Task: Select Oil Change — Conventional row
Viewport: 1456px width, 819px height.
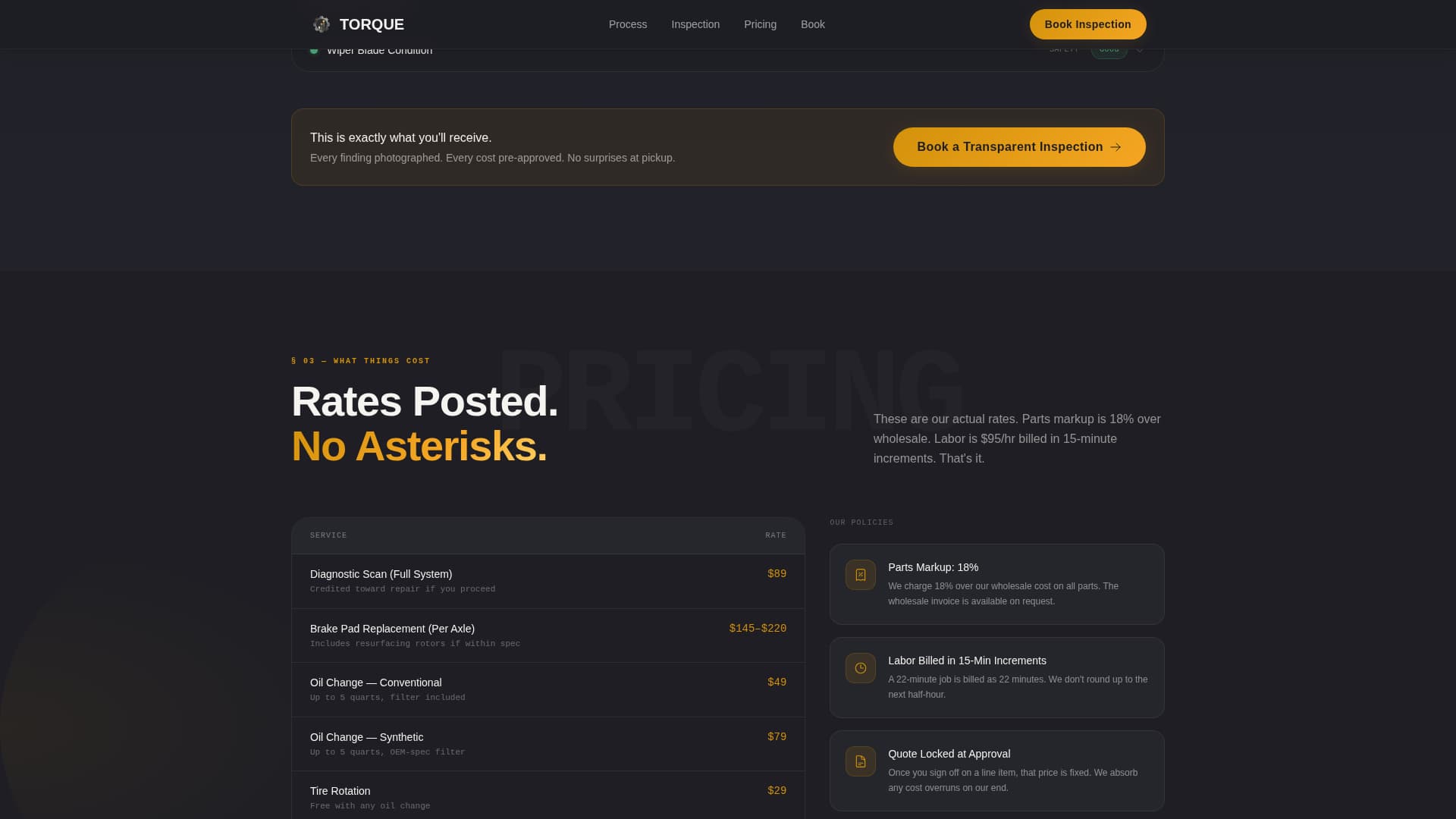Action: (x=548, y=689)
